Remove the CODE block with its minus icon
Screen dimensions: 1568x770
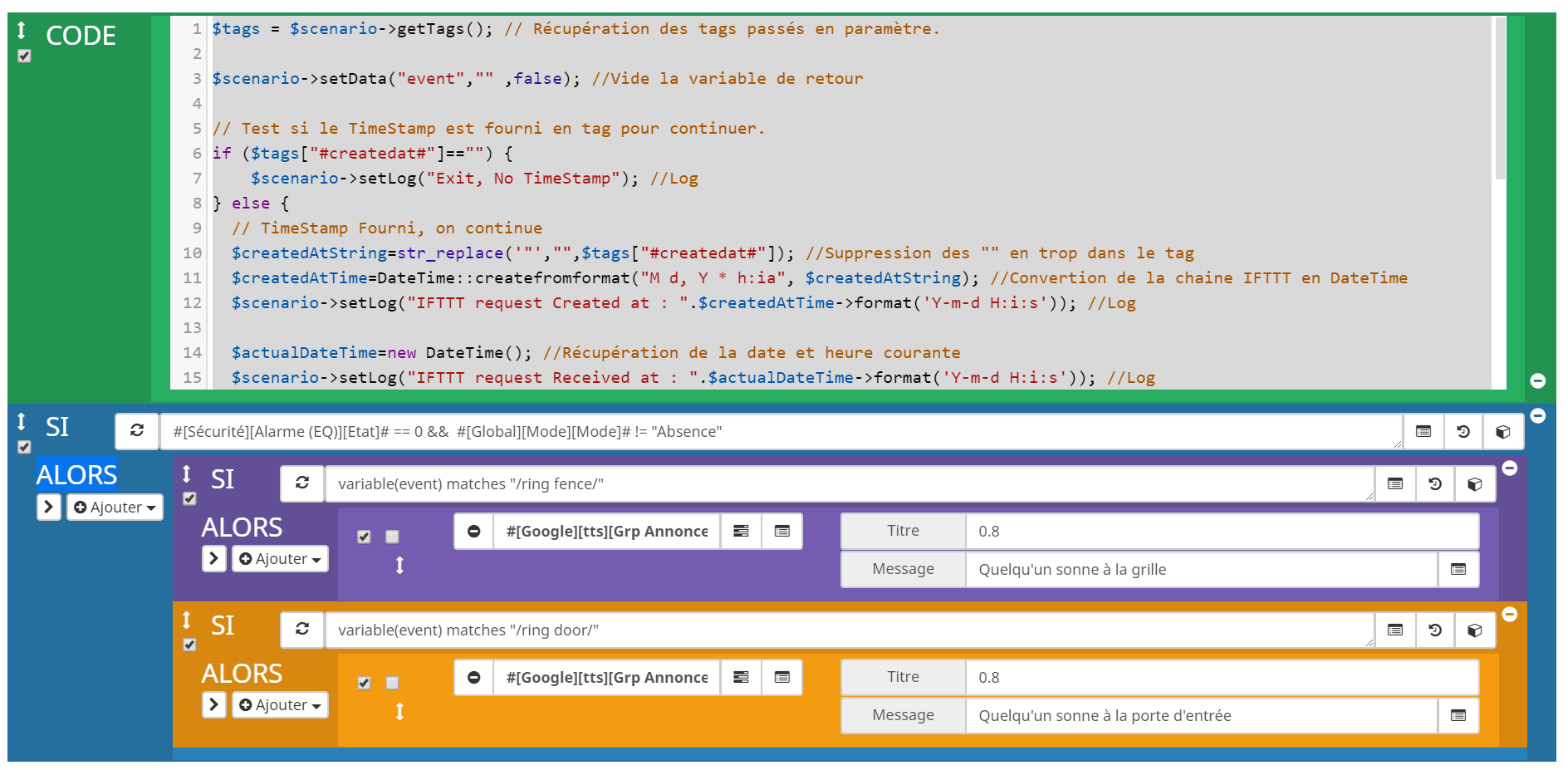pyautogui.click(x=1537, y=380)
